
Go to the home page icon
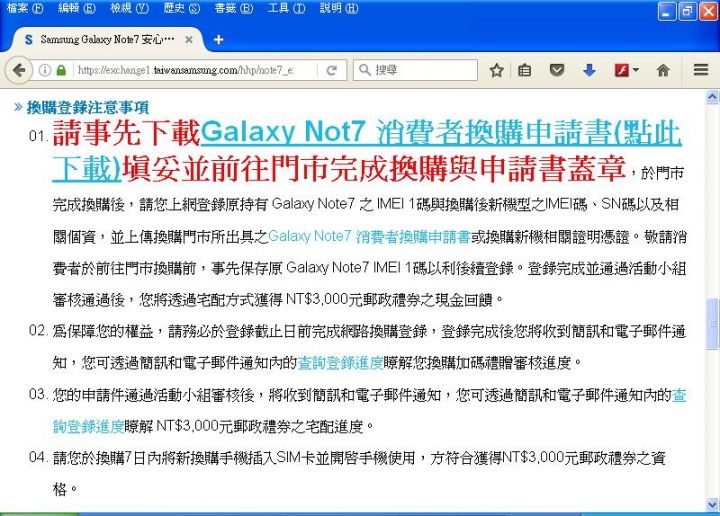(x=663, y=70)
